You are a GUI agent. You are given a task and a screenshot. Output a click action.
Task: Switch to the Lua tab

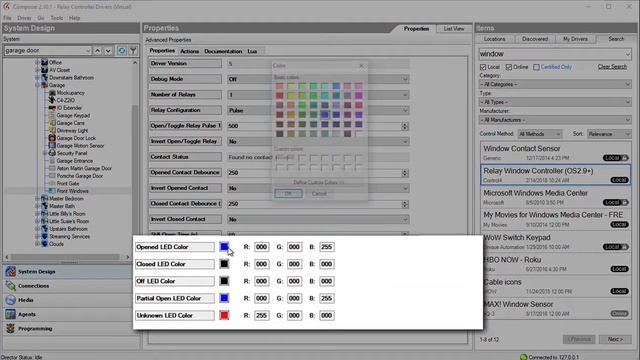(x=252, y=51)
